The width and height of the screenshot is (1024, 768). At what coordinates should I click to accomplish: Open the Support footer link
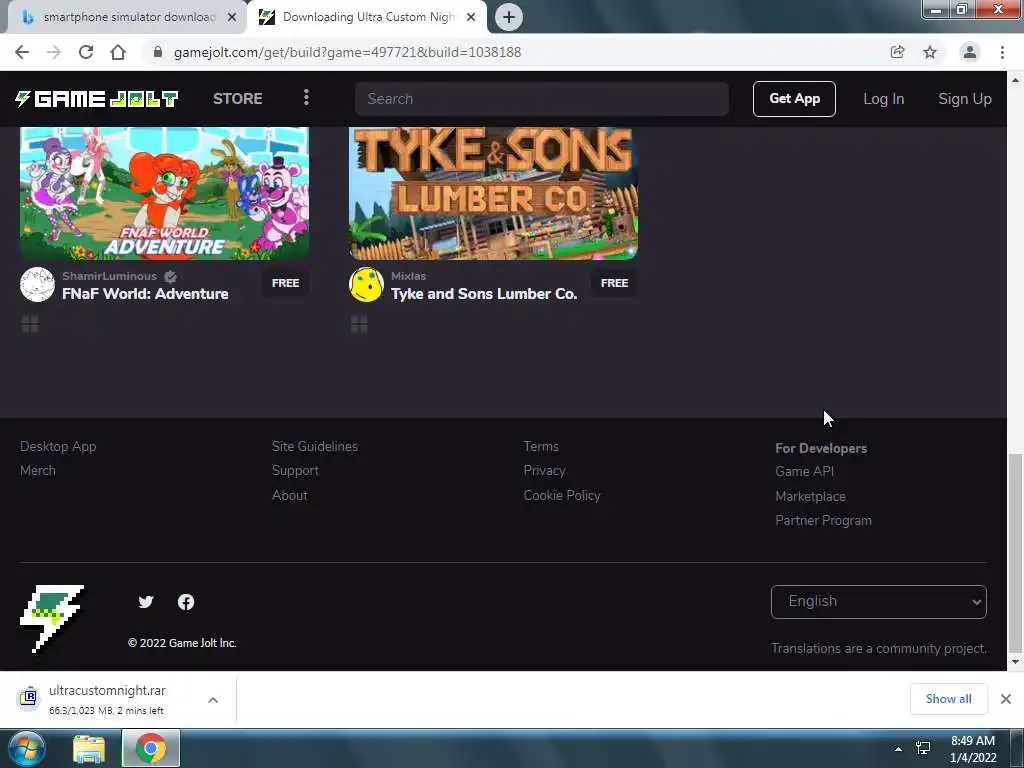point(295,470)
